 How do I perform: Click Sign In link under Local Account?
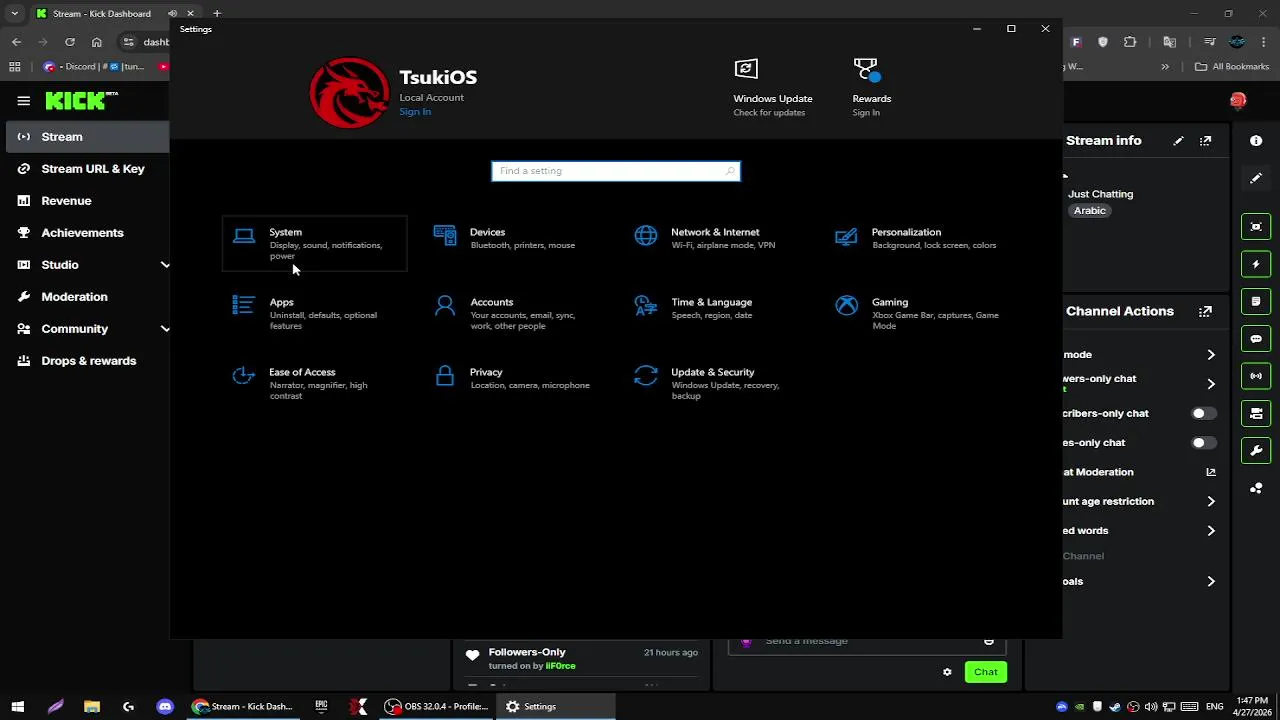coord(415,112)
